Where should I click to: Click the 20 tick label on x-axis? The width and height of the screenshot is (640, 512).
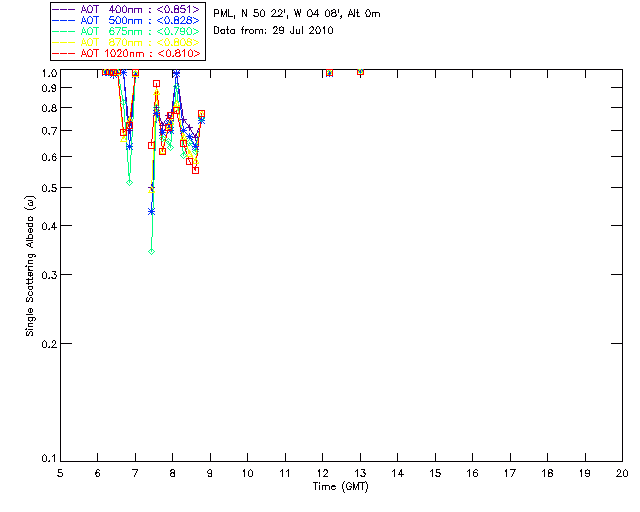(x=622, y=472)
